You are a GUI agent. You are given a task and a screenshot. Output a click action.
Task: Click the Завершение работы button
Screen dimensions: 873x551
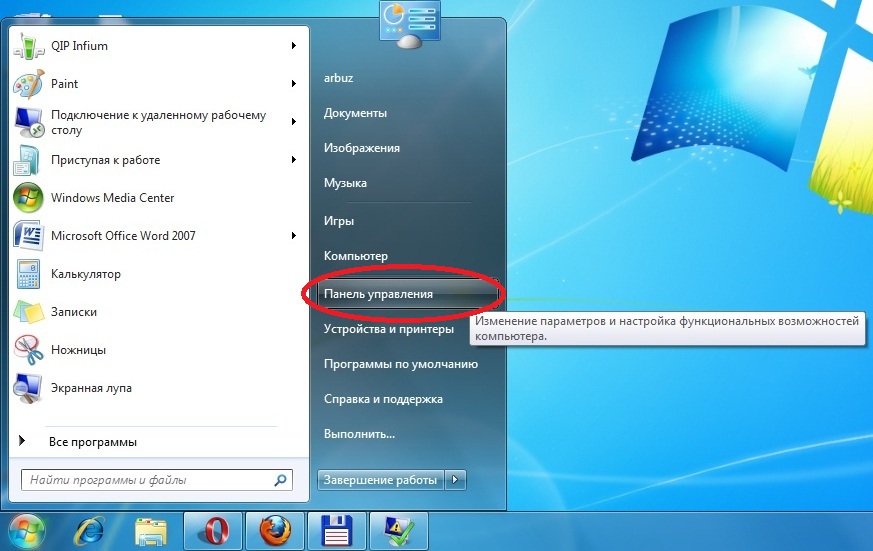(x=380, y=480)
